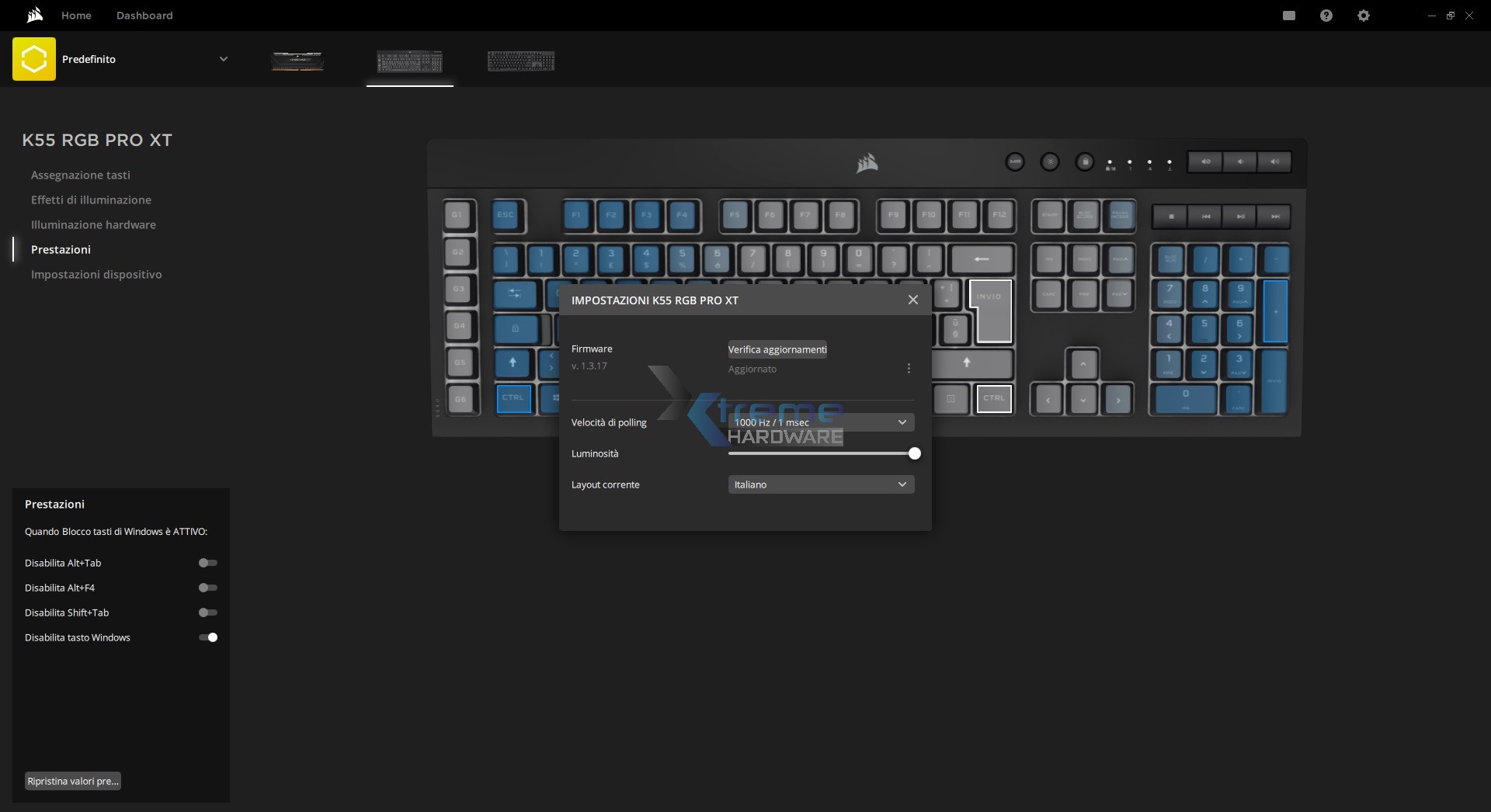1491x812 pixels.
Task: Open the help question mark icon
Action: tap(1326, 16)
